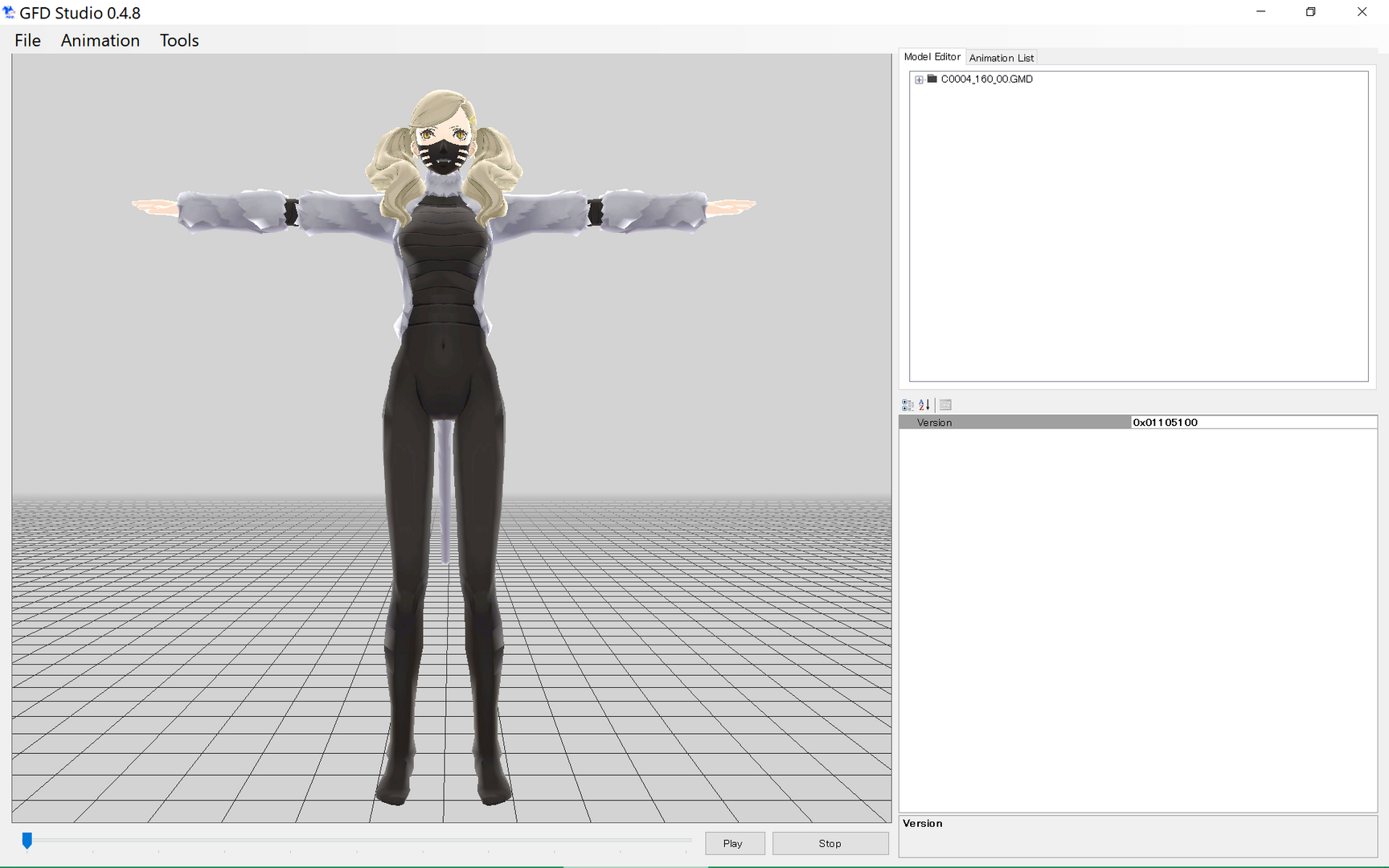The height and width of the screenshot is (868, 1389).
Task: Open the Tools menu
Action: coord(178,40)
